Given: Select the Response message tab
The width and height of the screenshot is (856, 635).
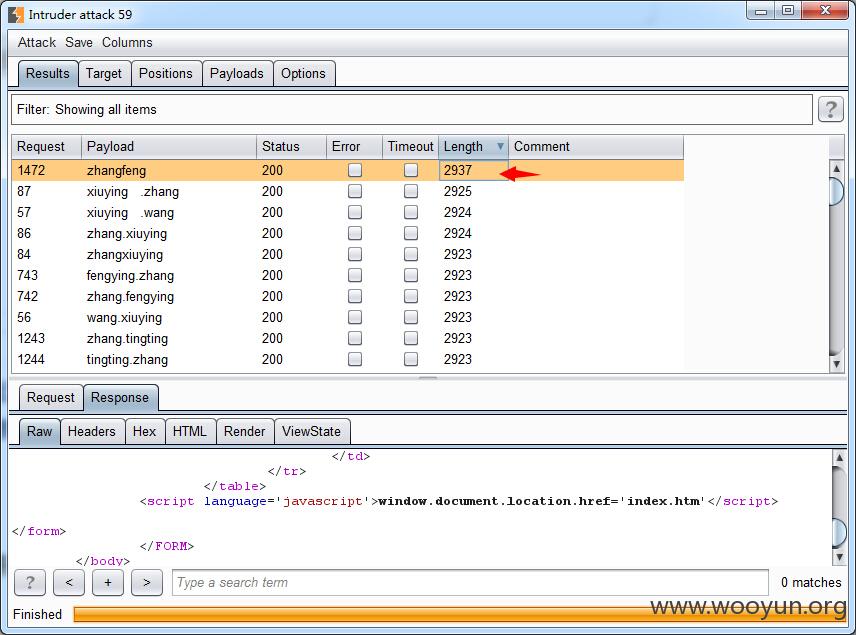Looking at the screenshot, I should pos(120,397).
